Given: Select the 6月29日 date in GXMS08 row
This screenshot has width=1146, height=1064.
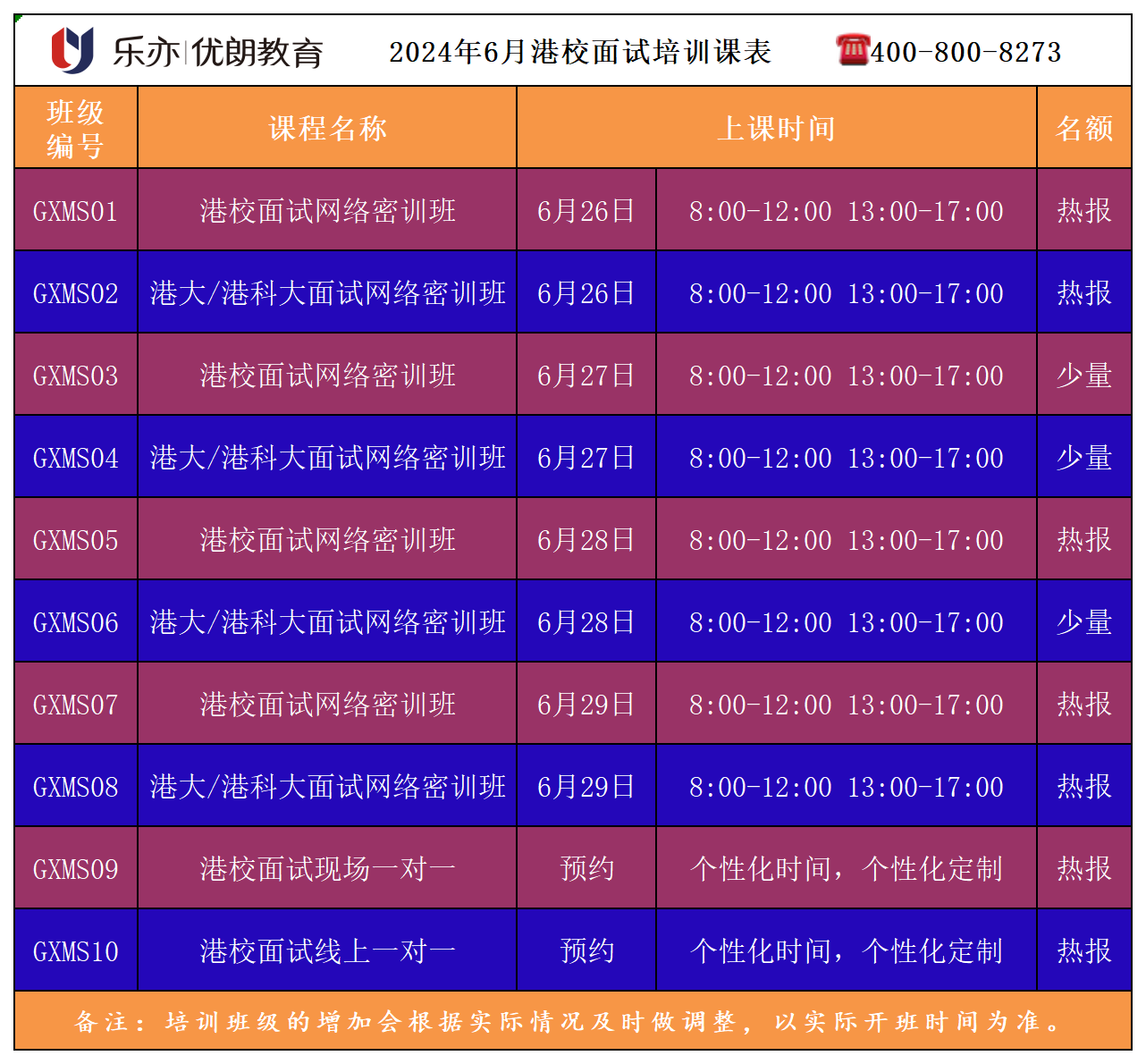Looking at the screenshot, I should click(586, 787).
